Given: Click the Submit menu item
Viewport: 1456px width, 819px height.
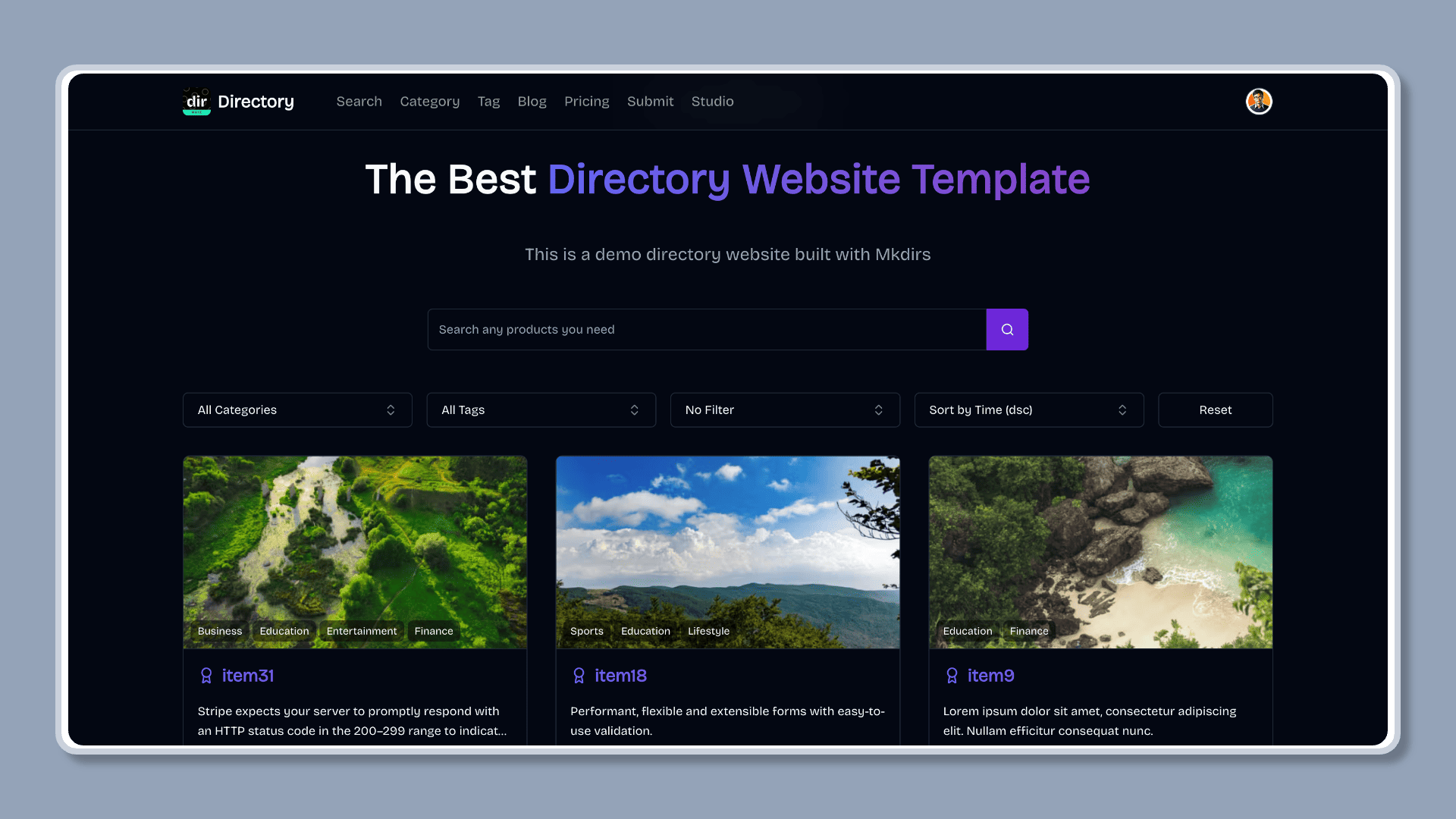Looking at the screenshot, I should tap(650, 101).
